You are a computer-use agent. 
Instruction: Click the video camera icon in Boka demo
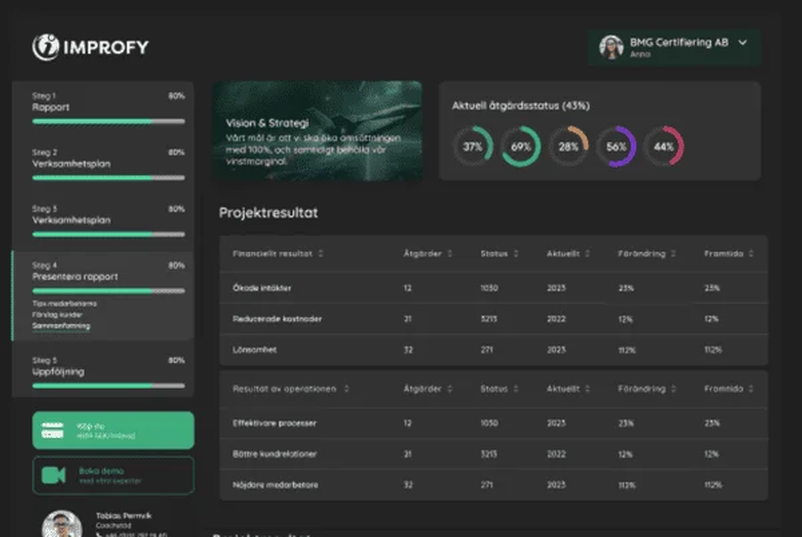[x=53, y=476]
